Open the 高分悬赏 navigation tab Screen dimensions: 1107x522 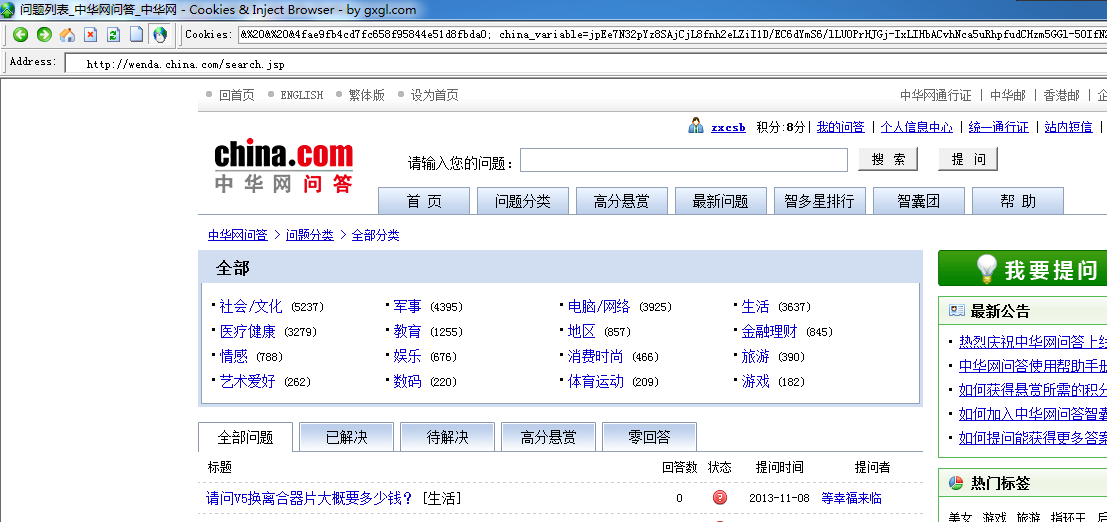coord(621,201)
